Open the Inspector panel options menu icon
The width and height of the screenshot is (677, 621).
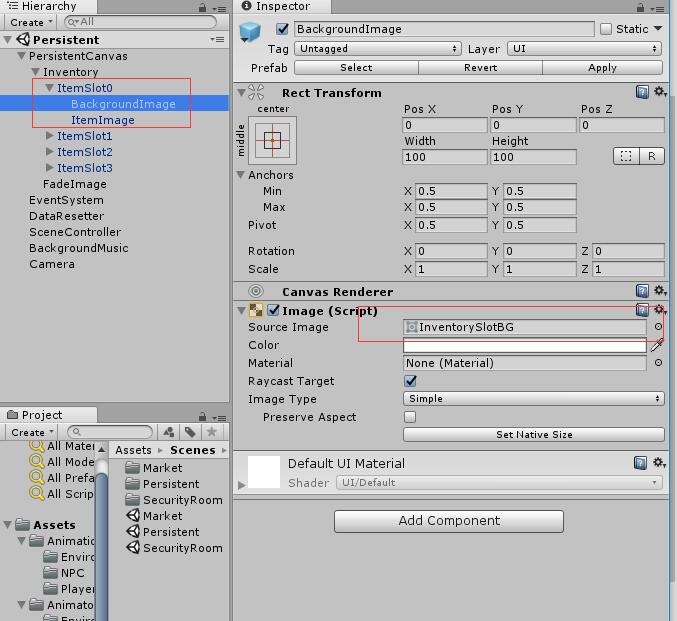(658, 8)
